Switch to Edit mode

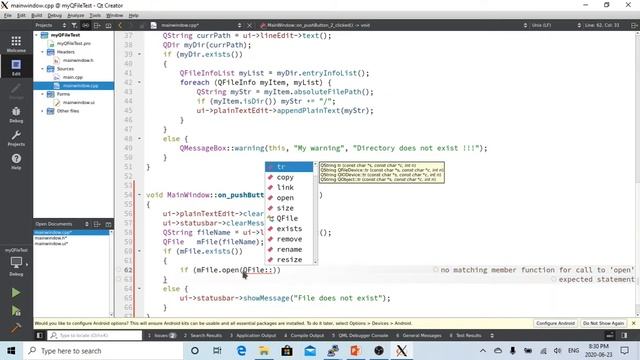16,67
